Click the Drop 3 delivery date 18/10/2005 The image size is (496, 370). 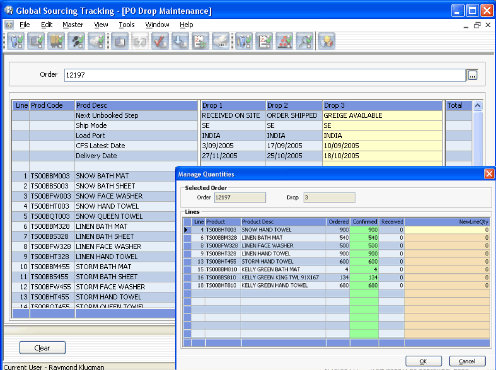coord(382,155)
